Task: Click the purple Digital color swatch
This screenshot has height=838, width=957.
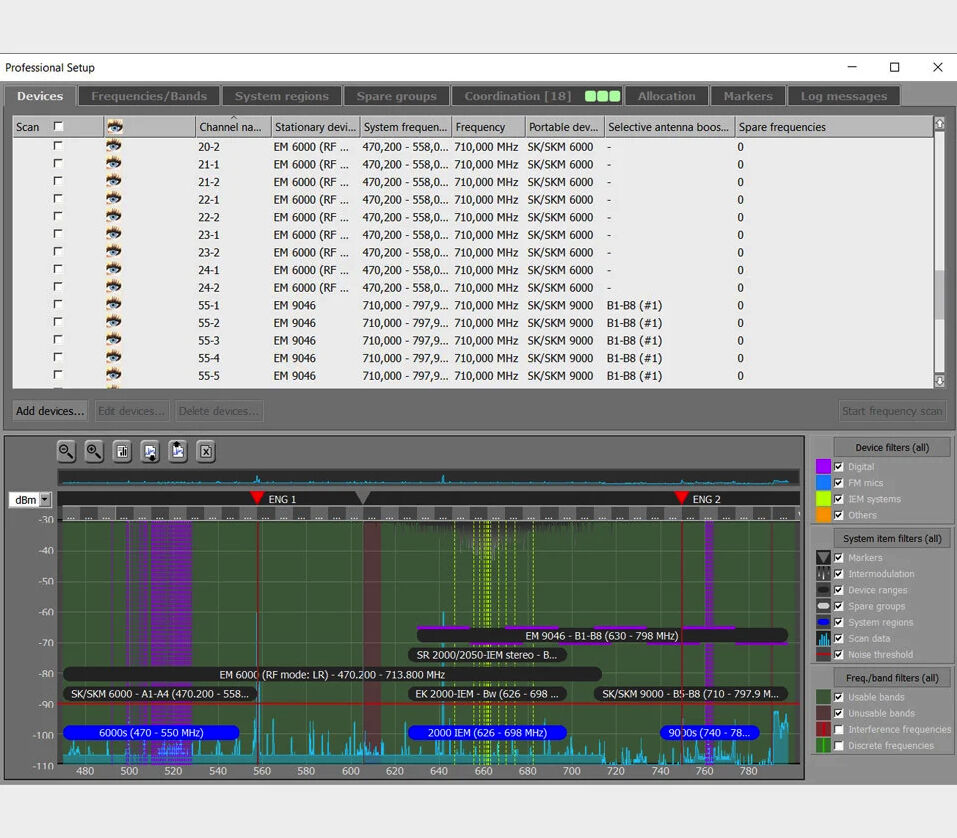Action: [823, 466]
